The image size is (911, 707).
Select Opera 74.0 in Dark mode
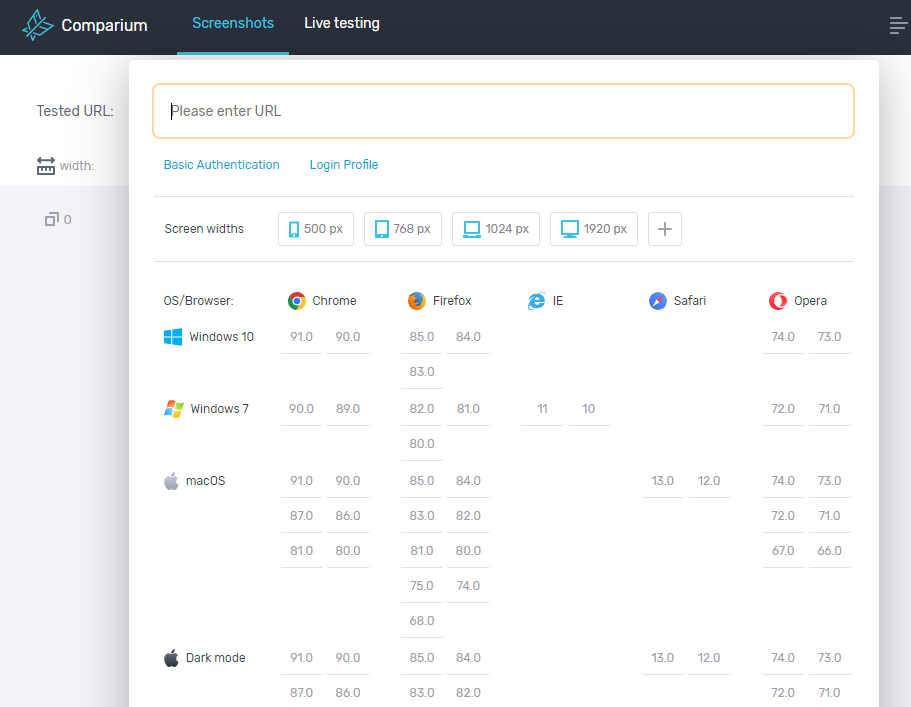click(783, 658)
